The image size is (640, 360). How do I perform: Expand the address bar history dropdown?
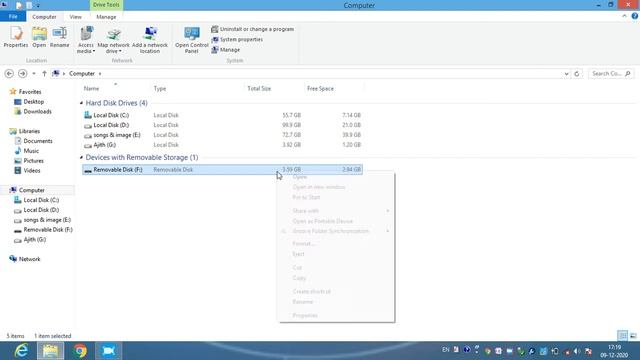click(567, 74)
